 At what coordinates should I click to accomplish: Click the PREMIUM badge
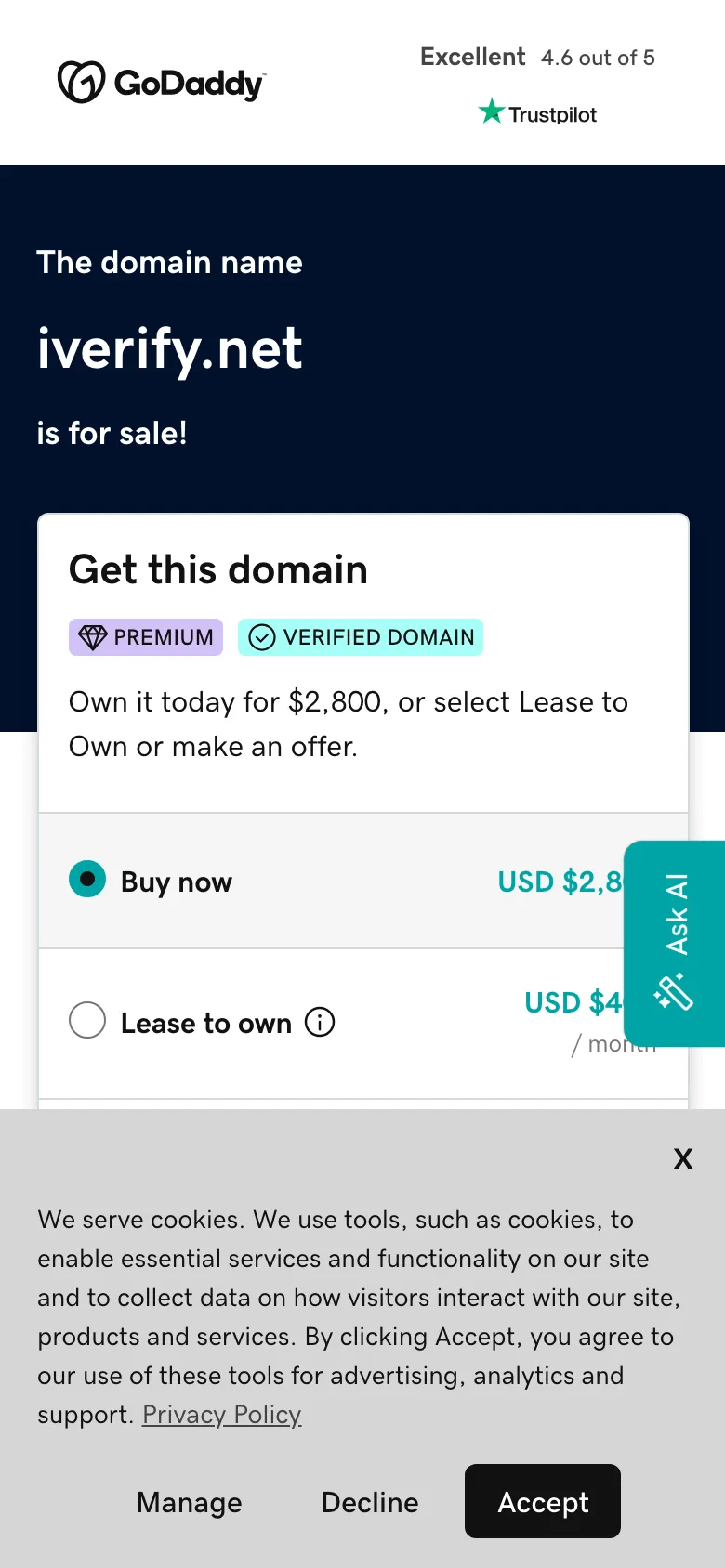[145, 637]
